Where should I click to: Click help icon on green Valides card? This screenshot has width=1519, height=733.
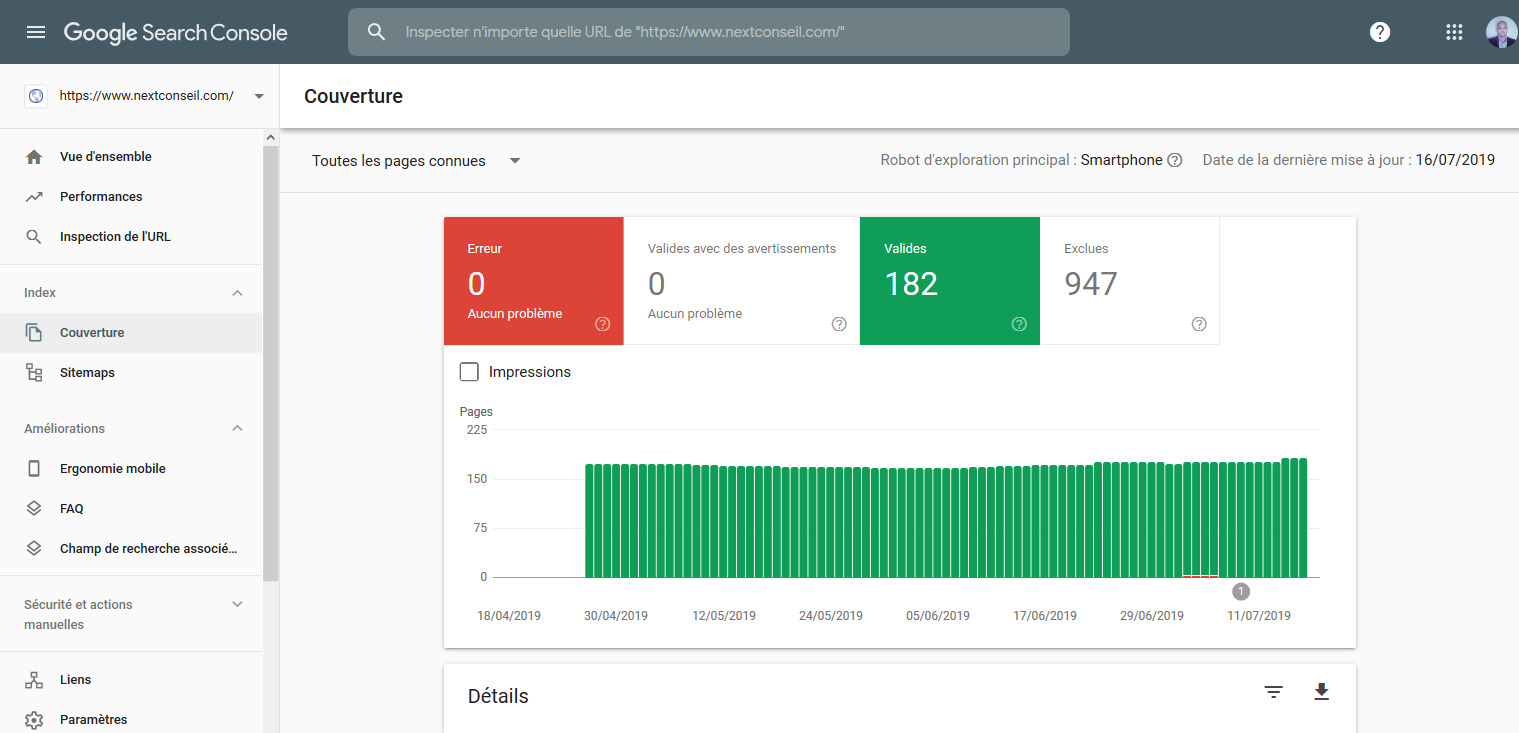[x=1019, y=324]
